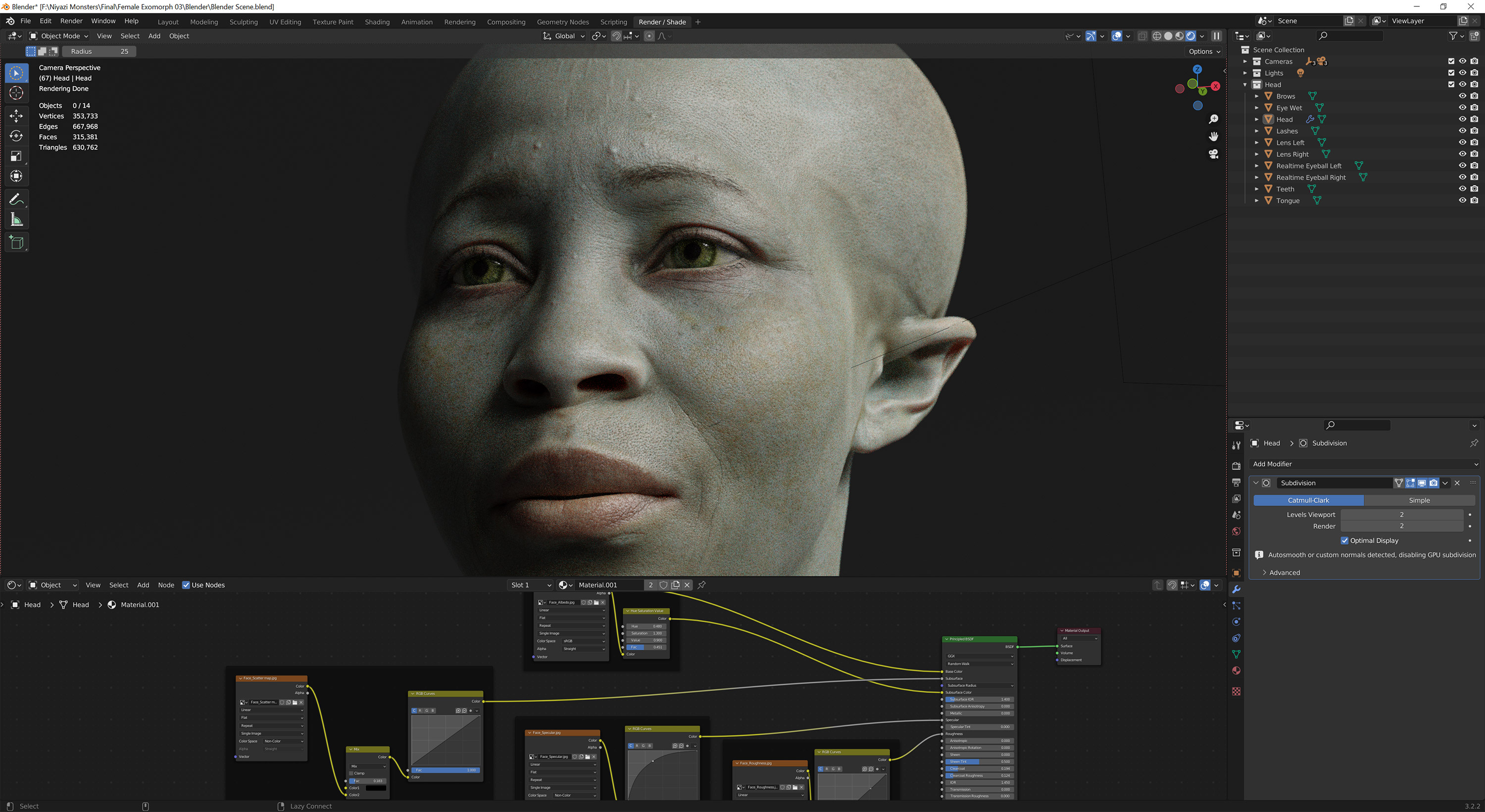Disable Optimal Display in the Subdivision modifier

(1345, 540)
